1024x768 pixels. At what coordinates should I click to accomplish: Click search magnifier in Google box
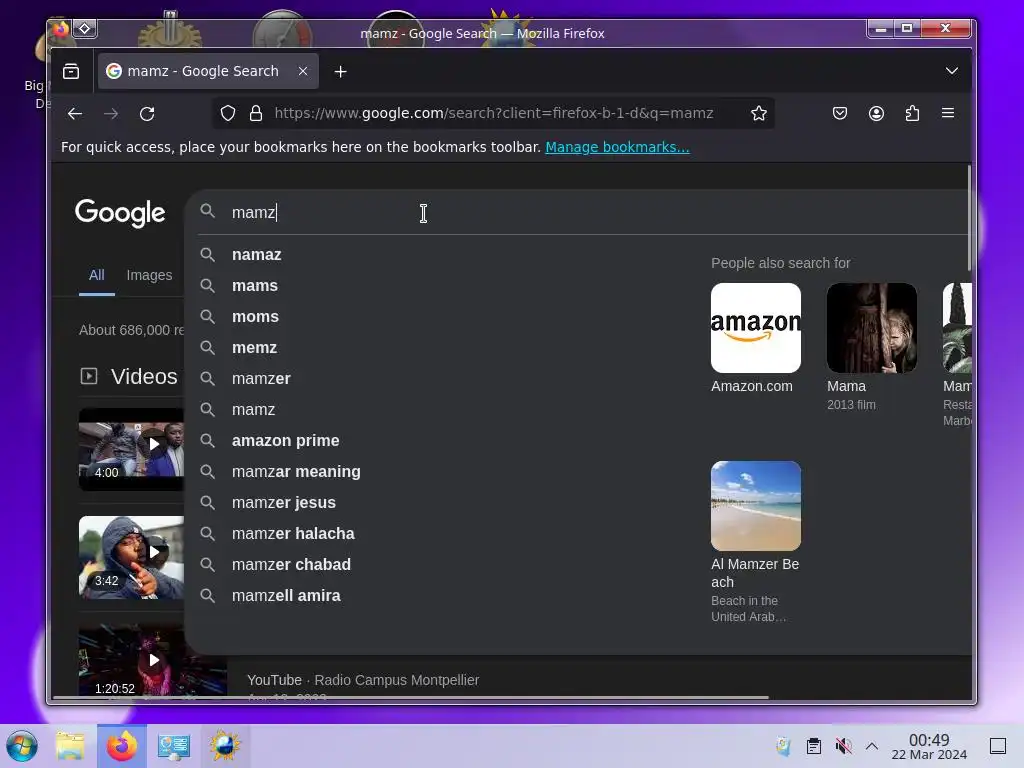pyautogui.click(x=208, y=211)
